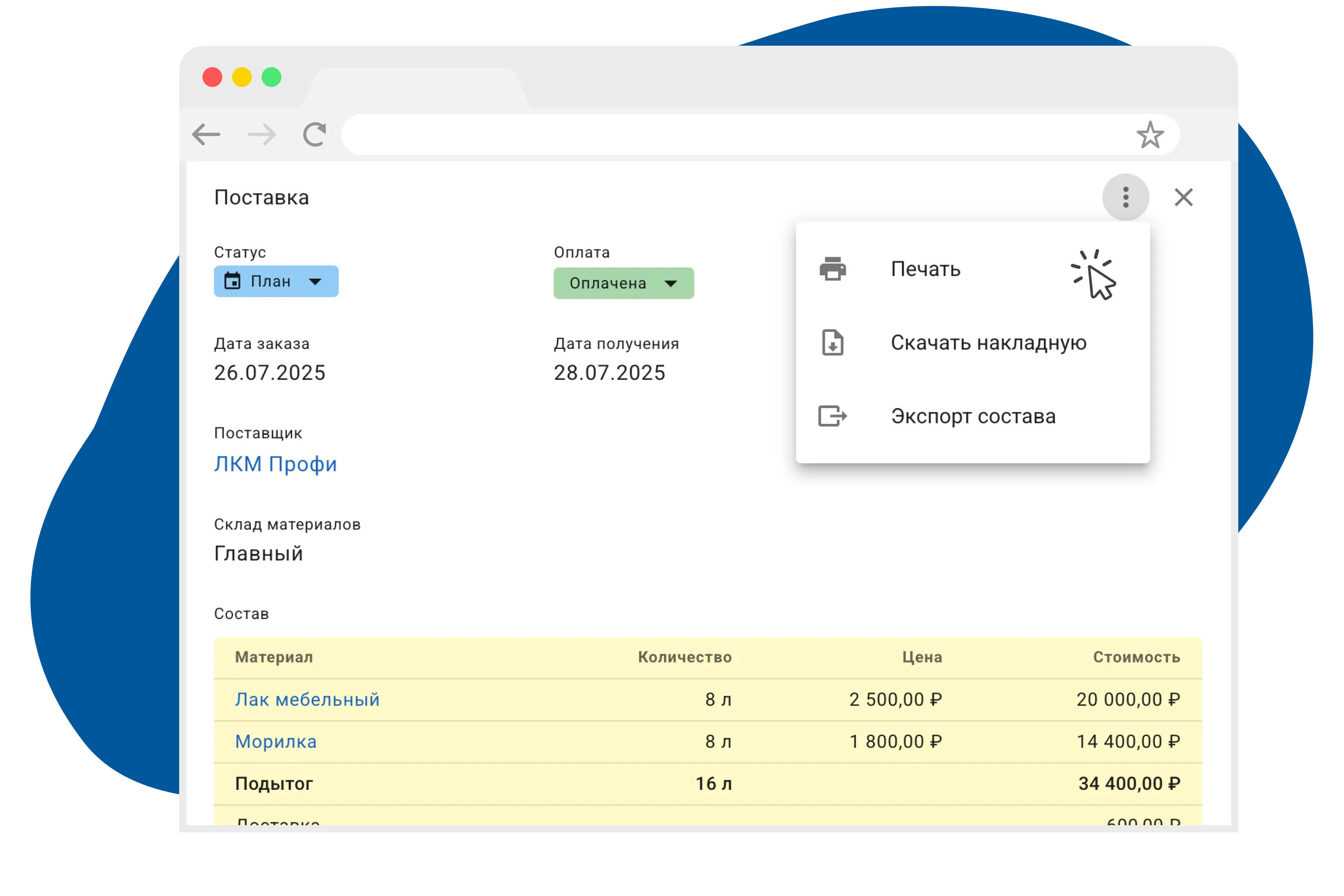
Task: Open the Морилка material link
Action: pyautogui.click(x=276, y=741)
